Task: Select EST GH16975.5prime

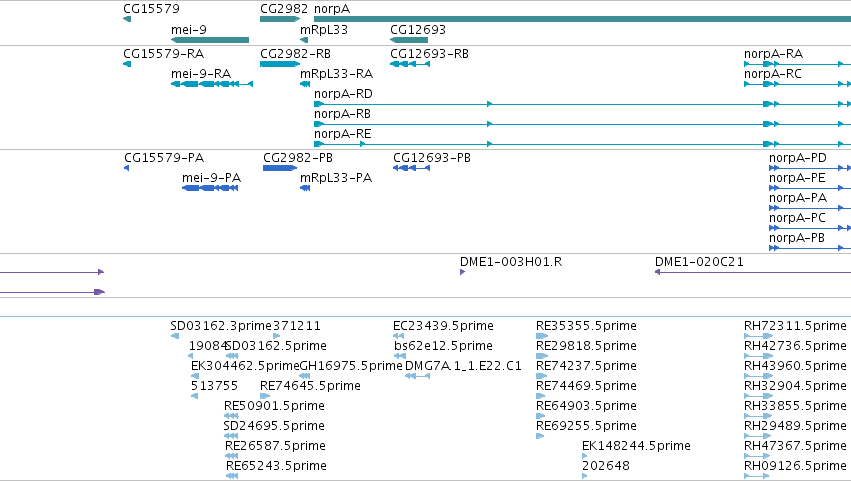Action: [x=351, y=366]
